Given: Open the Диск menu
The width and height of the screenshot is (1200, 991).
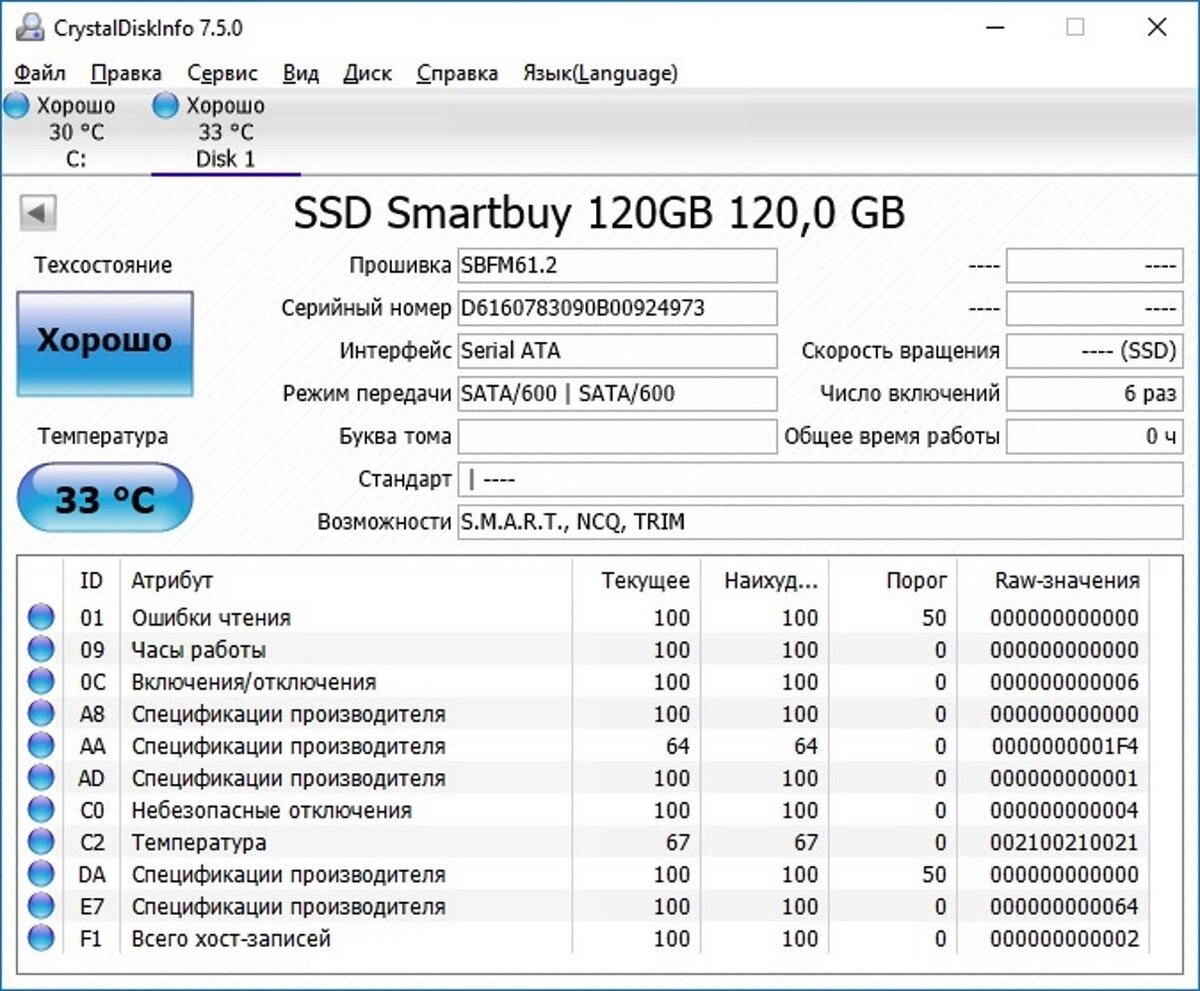Looking at the screenshot, I should [x=367, y=73].
